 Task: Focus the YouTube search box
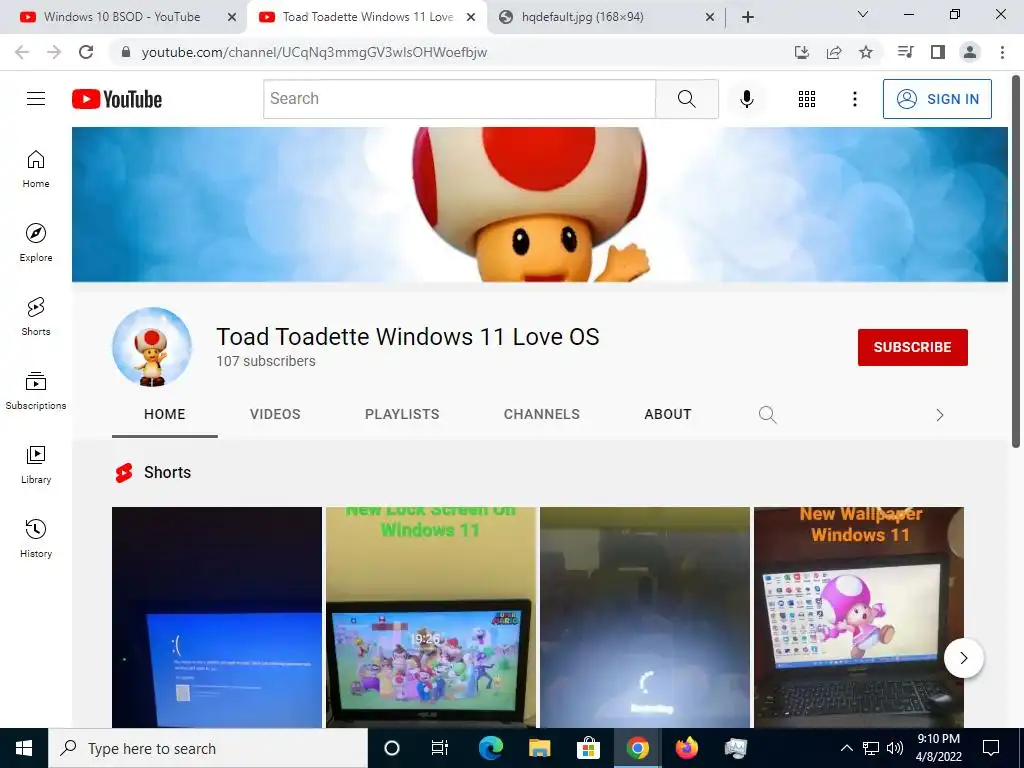coord(459,99)
